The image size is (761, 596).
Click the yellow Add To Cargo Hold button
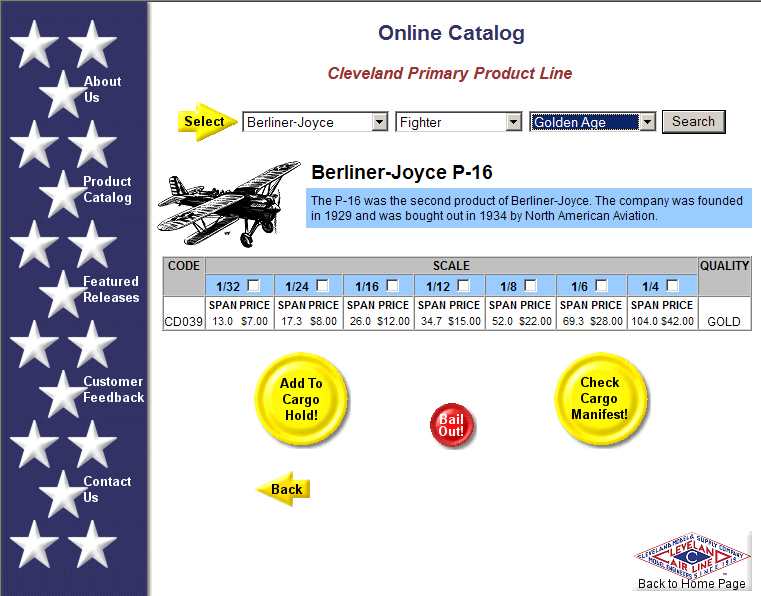pyautogui.click(x=301, y=399)
